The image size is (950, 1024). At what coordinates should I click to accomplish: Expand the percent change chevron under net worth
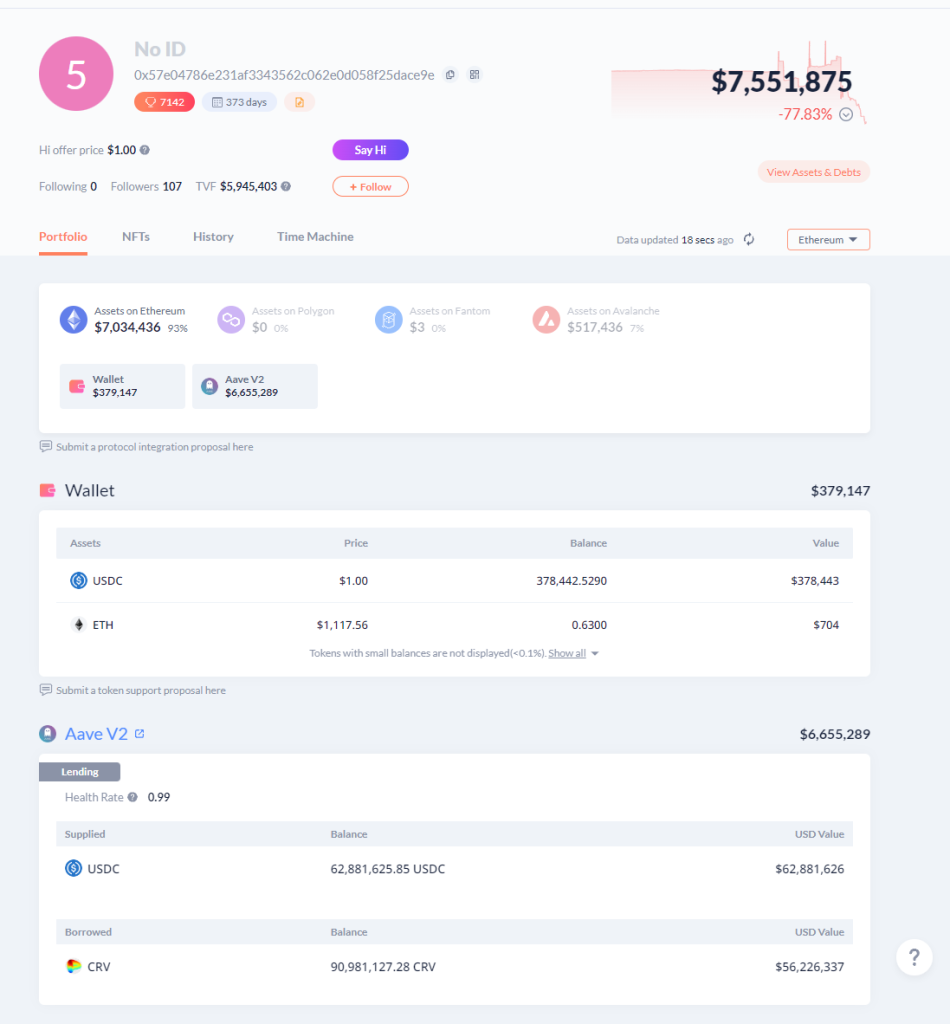(x=846, y=115)
